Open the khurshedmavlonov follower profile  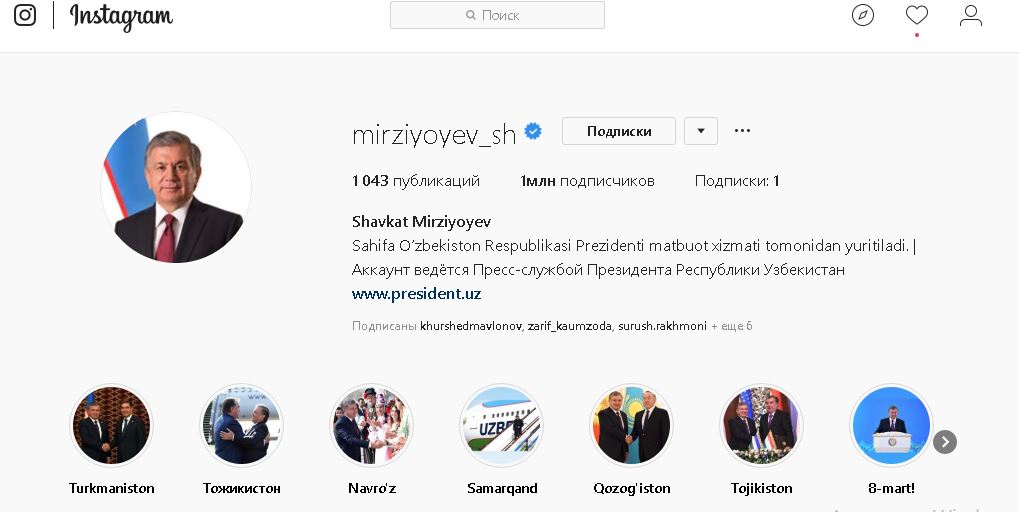coord(471,326)
